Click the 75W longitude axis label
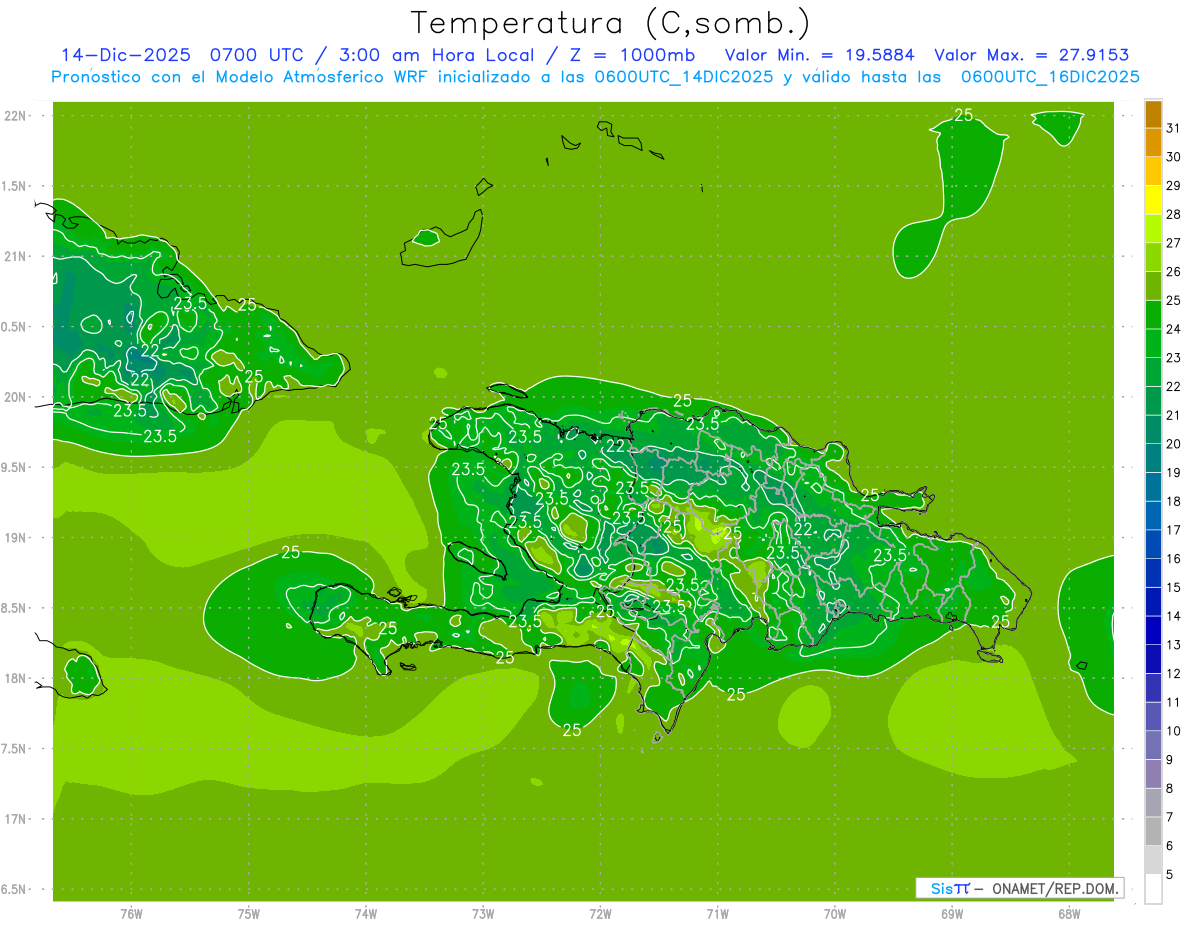 (249, 914)
